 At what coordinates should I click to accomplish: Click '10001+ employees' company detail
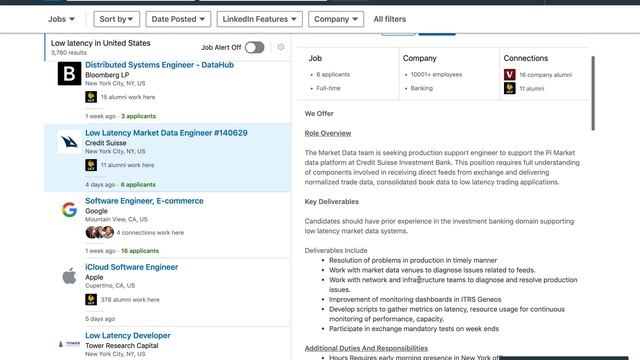[x=436, y=74]
